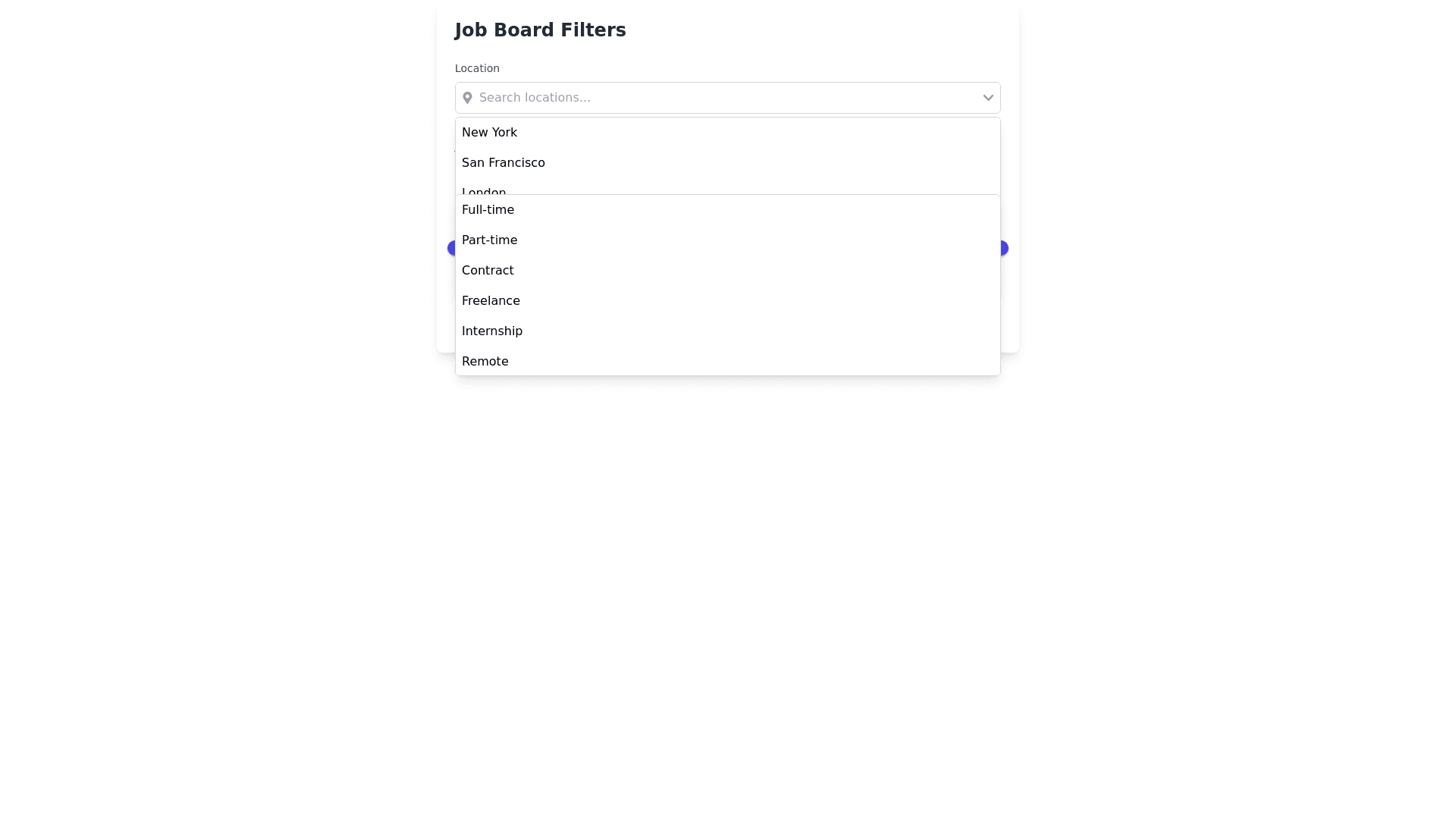
Task: Select the Full-time job type
Action: pyautogui.click(x=488, y=210)
